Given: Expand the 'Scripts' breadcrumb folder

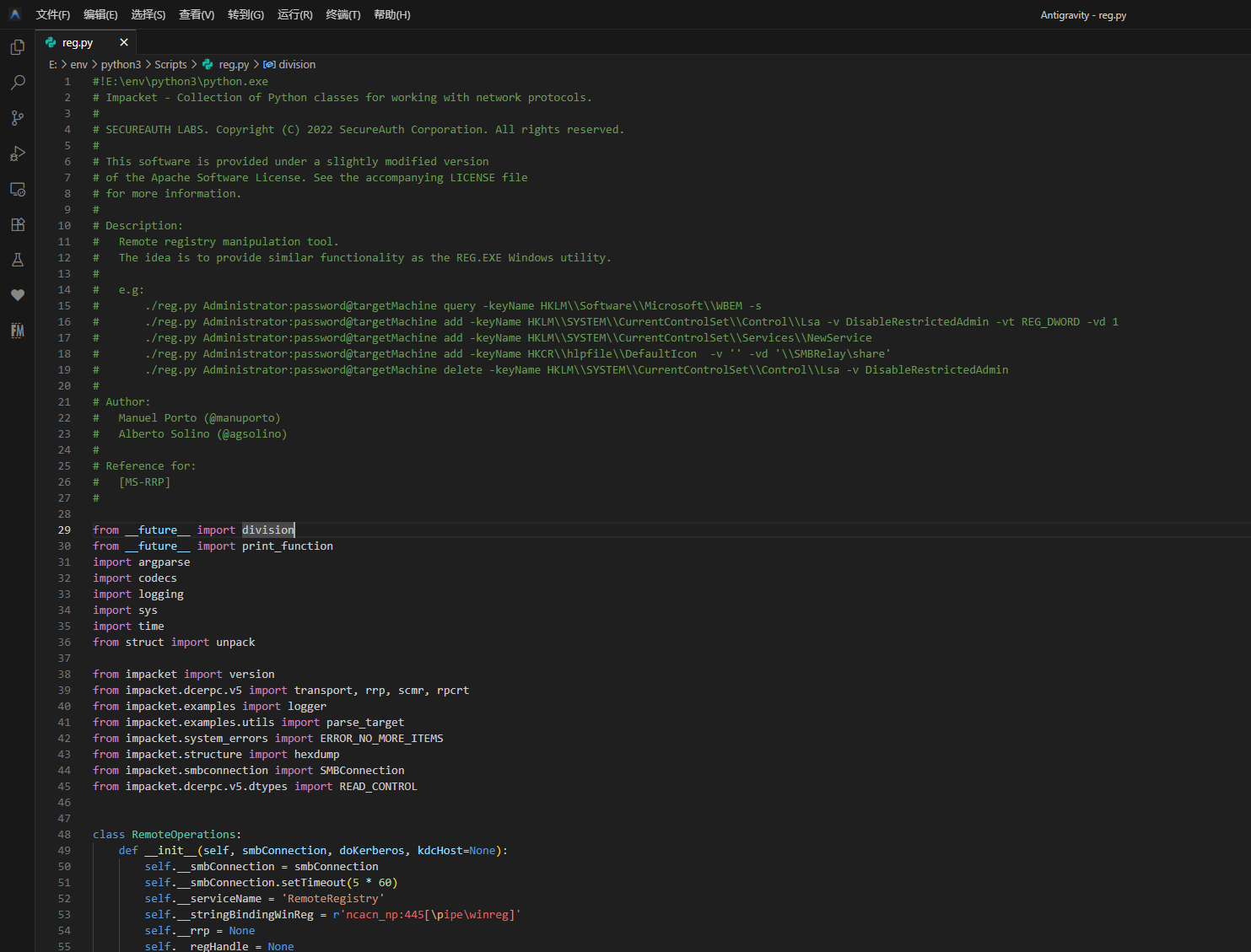Looking at the screenshot, I should click(x=170, y=64).
